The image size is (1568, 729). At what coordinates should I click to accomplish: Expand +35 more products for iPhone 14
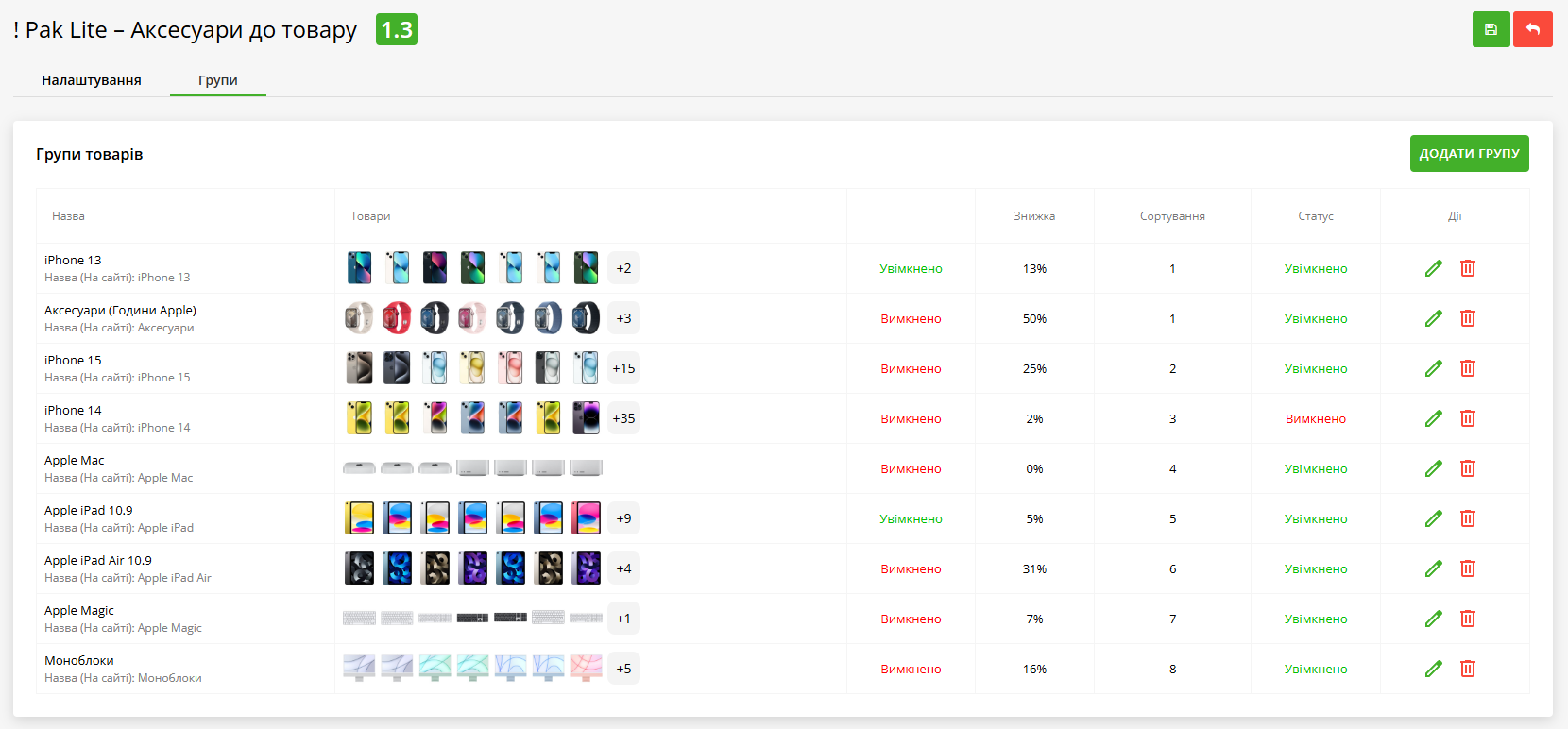(x=623, y=418)
